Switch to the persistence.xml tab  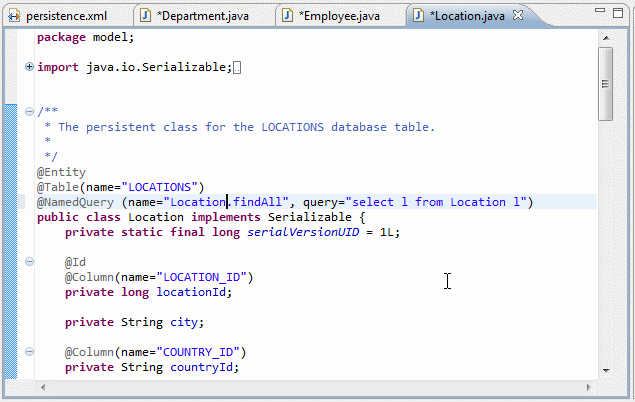[67, 16]
